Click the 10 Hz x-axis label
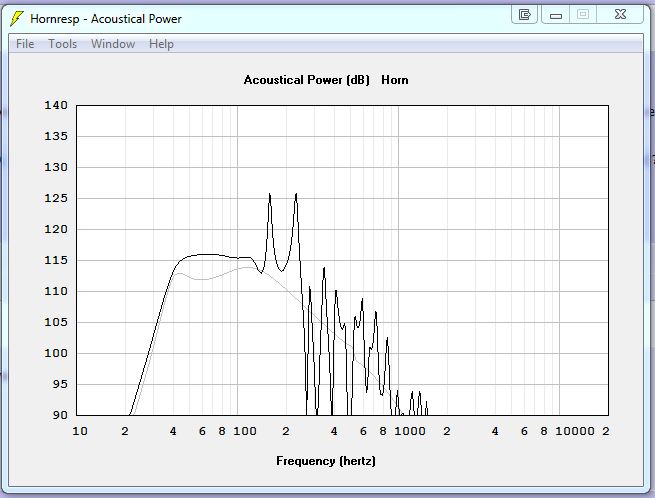The height and width of the screenshot is (498, 655). pyautogui.click(x=80, y=431)
